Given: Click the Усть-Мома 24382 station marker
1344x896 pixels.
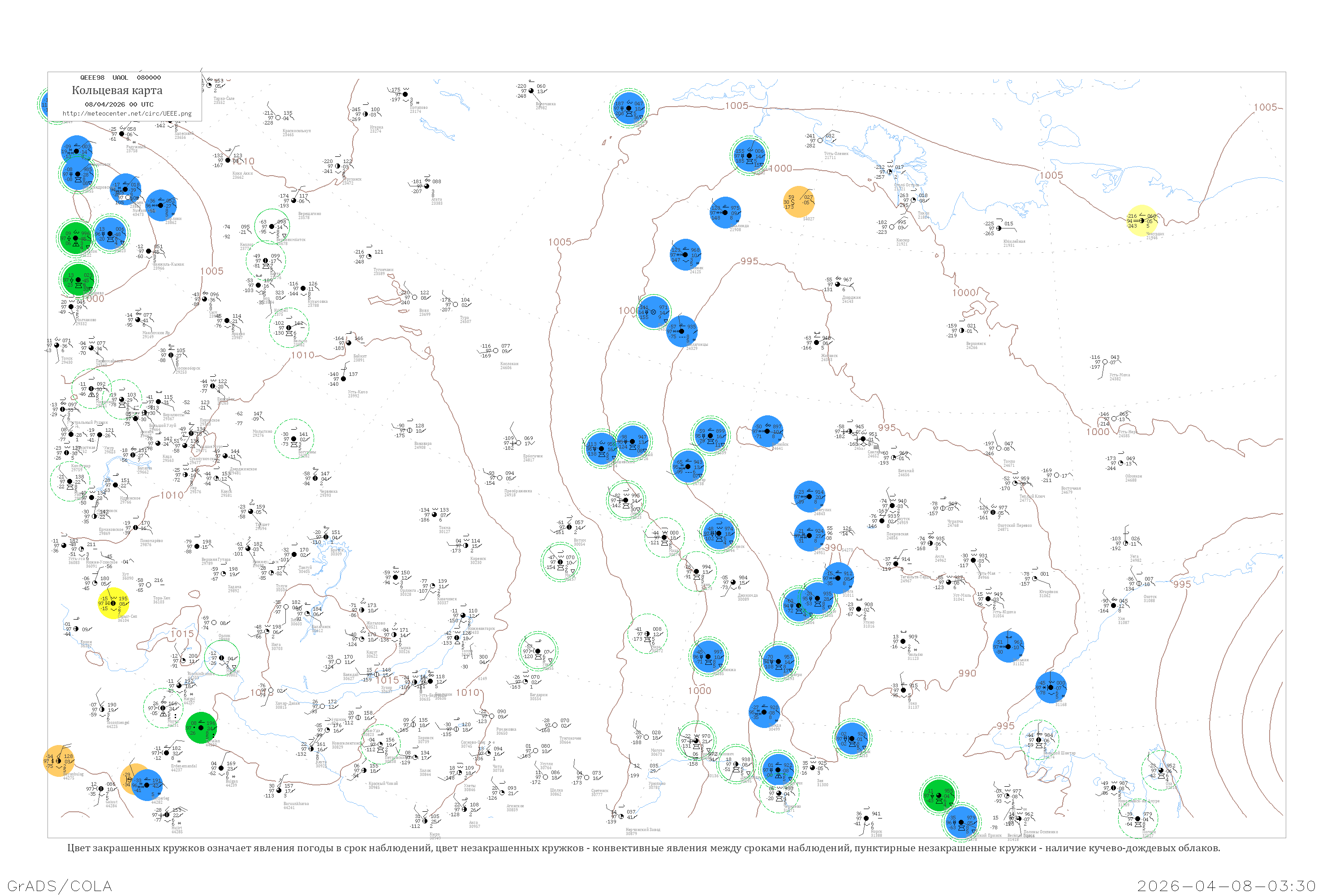Looking at the screenshot, I should (x=1105, y=362).
